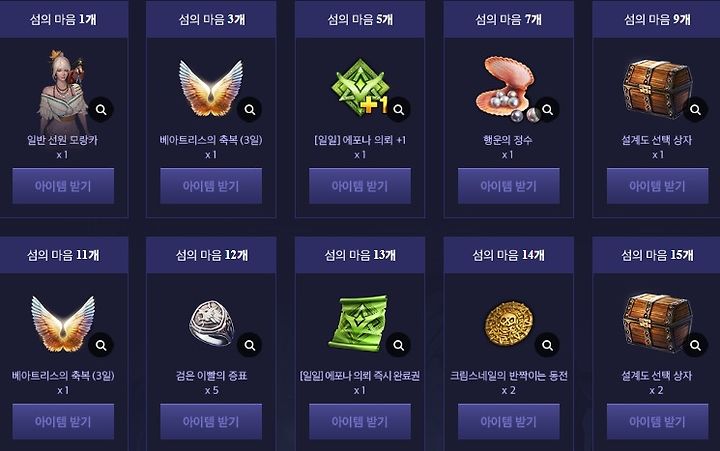Receive the 검은 이빨의 증표 x5 reward
The image size is (720, 451).
tap(211, 422)
